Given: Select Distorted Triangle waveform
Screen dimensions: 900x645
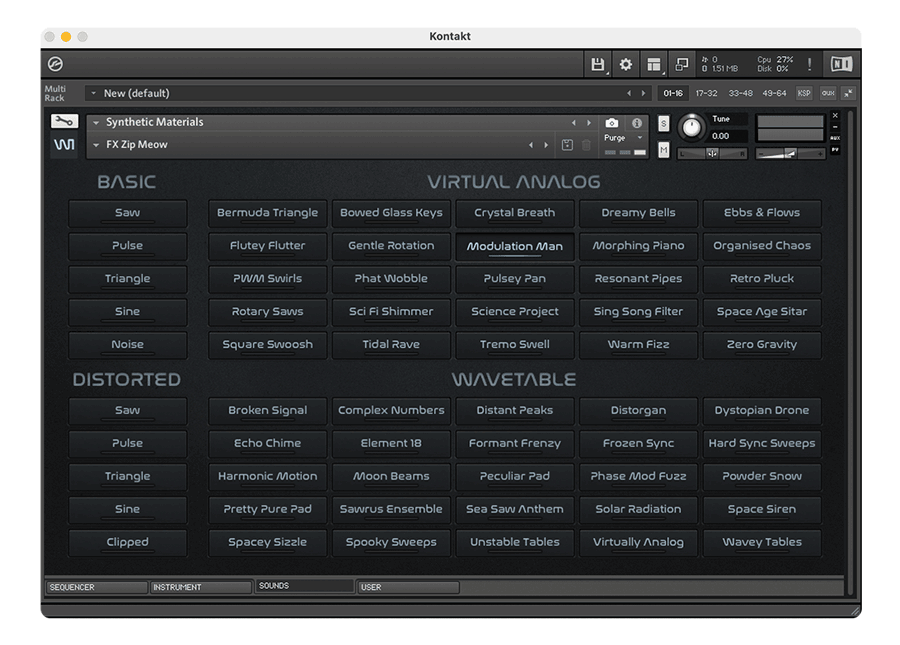Looking at the screenshot, I should pyautogui.click(x=127, y=476).
